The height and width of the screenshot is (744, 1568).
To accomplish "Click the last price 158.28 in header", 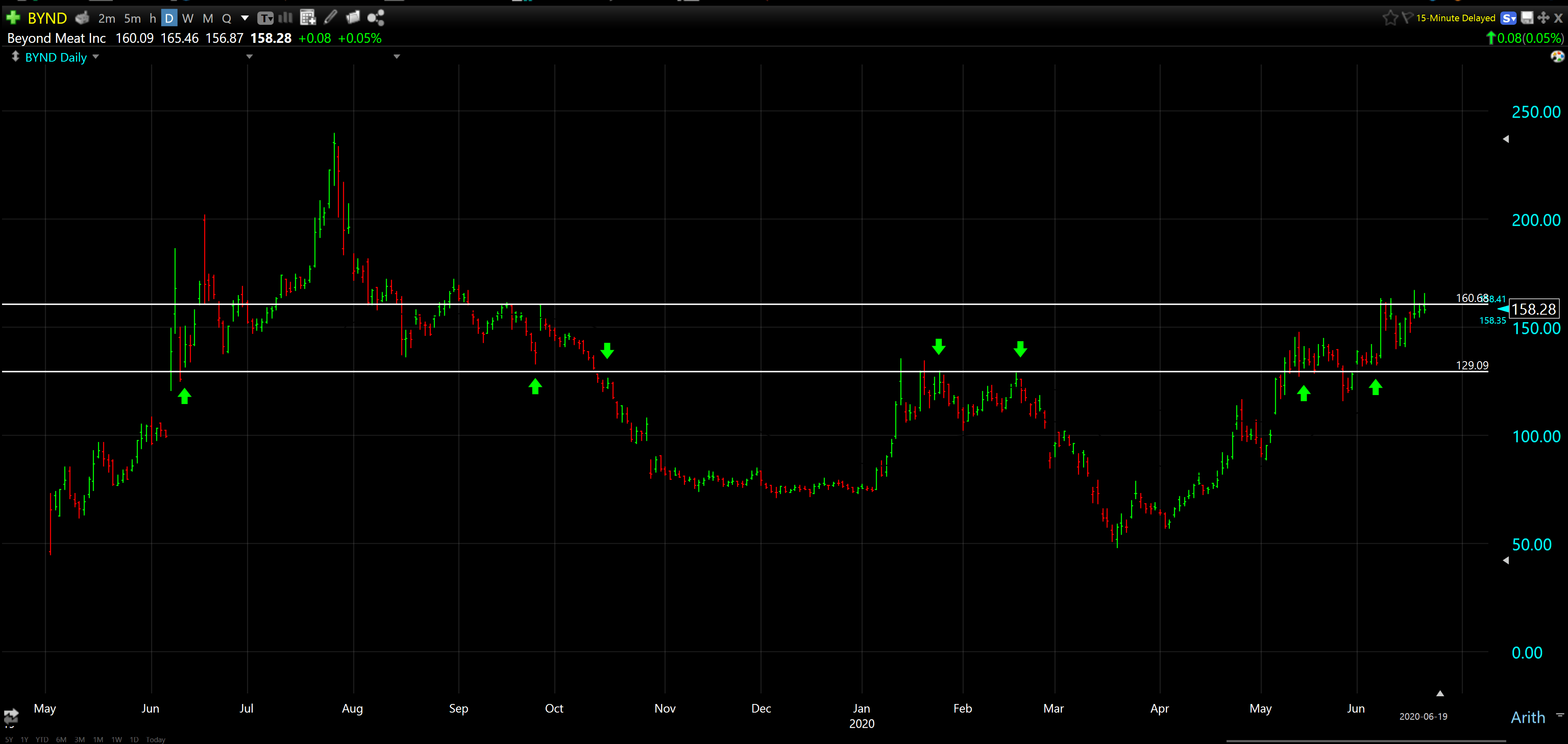I will (x=271, y=38).
